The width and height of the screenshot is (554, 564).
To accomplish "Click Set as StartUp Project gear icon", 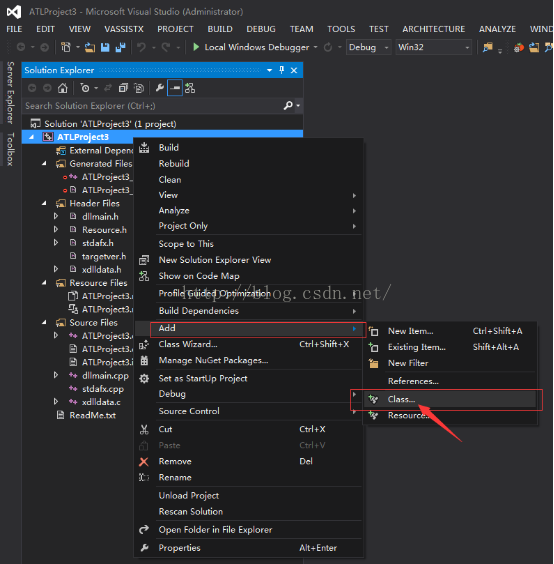I will 144,378.
